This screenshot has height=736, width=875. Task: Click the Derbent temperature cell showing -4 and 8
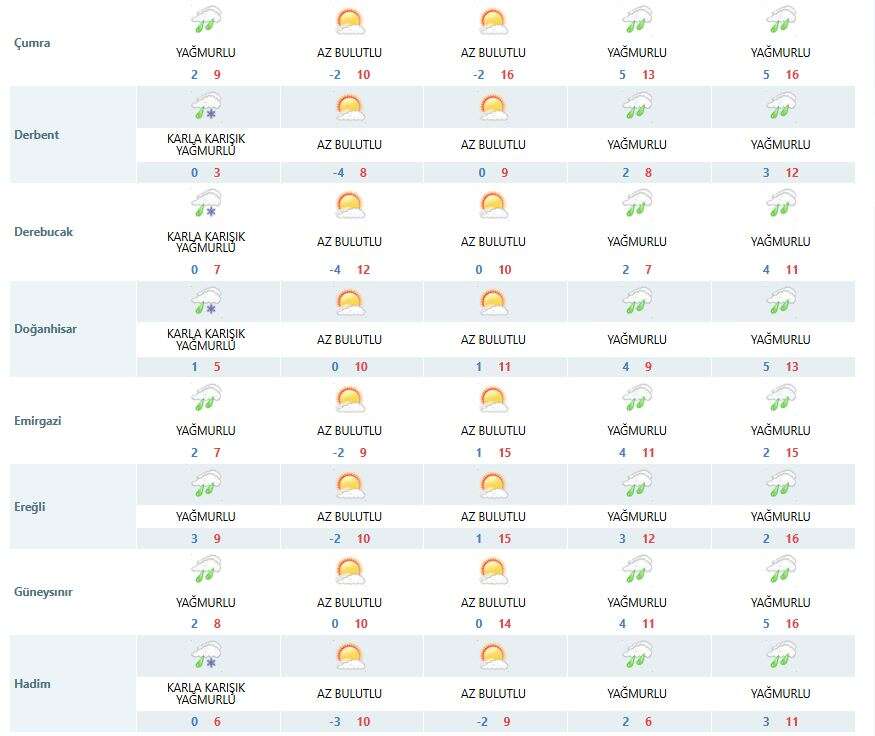(349, 173)
